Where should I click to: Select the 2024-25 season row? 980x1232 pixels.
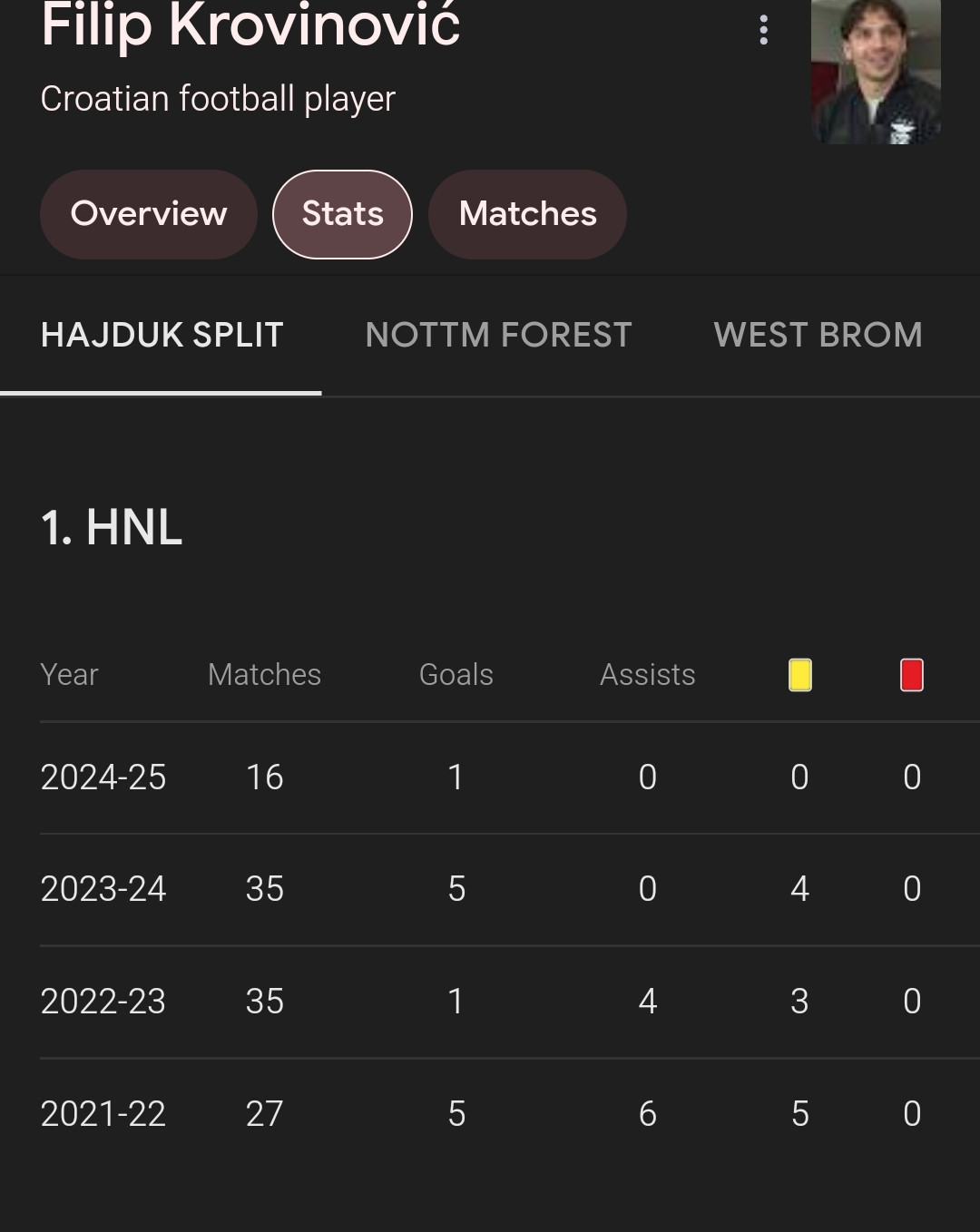pos(510,777)
